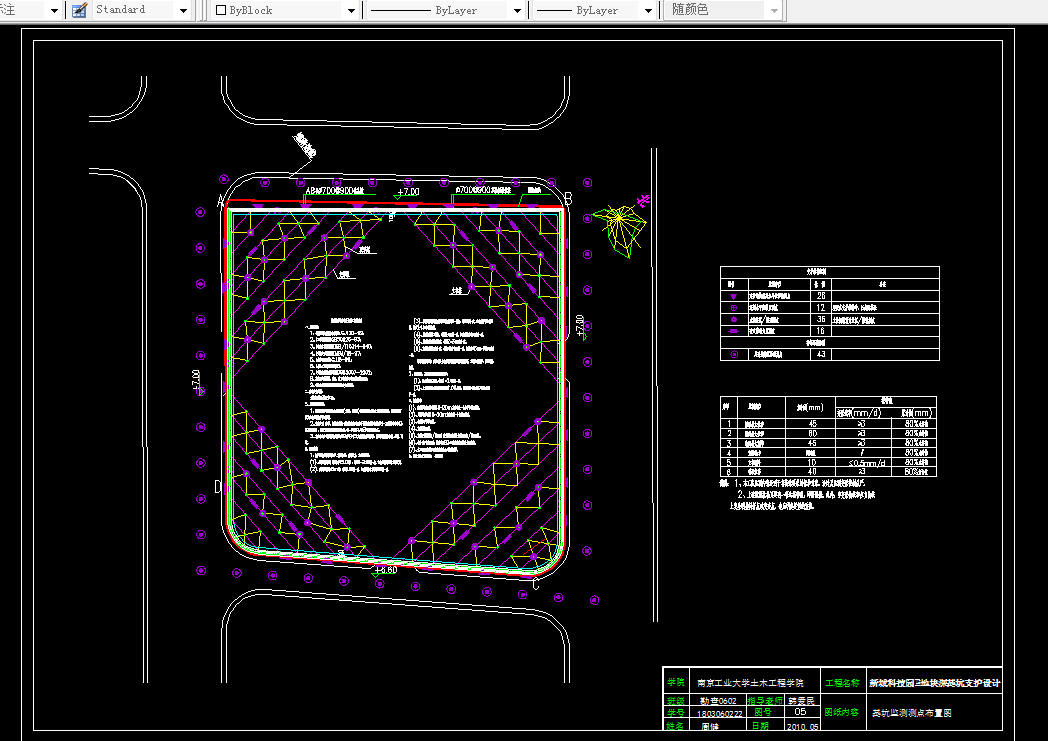Click the ByBlock color square swatch
1048x741 pixels.
tap(221, 10)
